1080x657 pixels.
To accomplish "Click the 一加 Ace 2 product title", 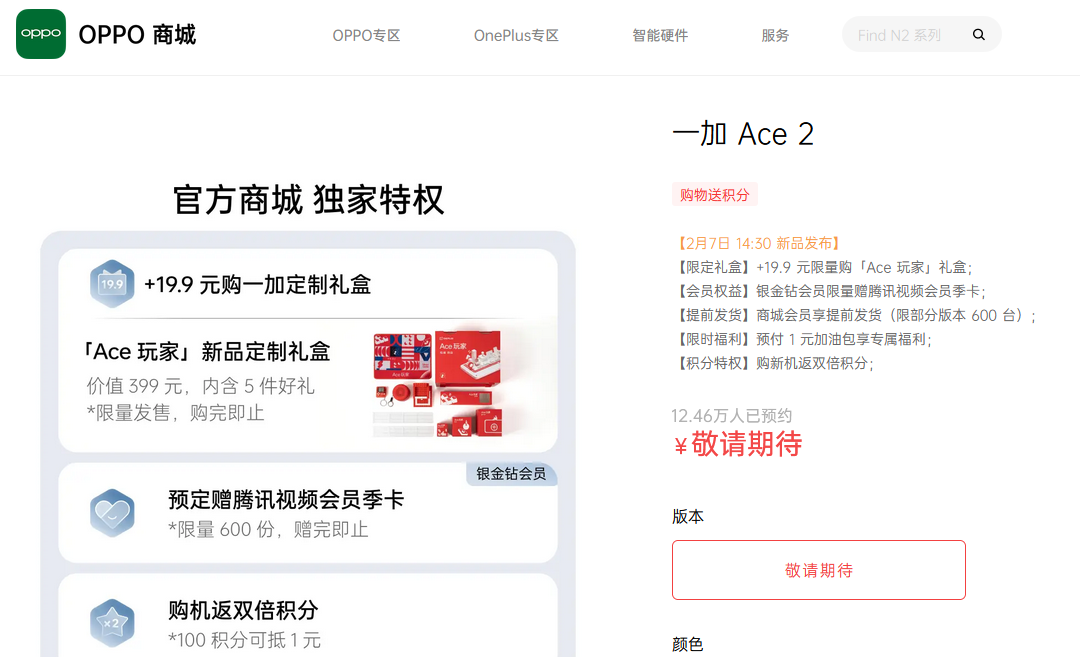I will click(743, 134).
